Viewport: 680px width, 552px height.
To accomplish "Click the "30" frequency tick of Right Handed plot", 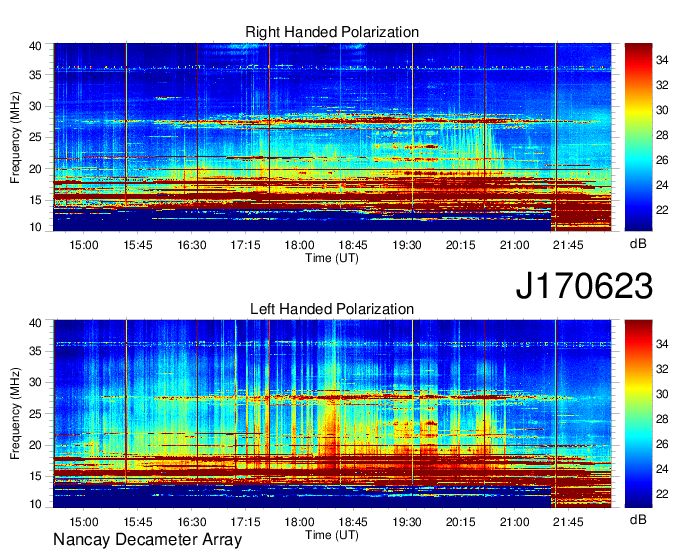I will point(36,106).
